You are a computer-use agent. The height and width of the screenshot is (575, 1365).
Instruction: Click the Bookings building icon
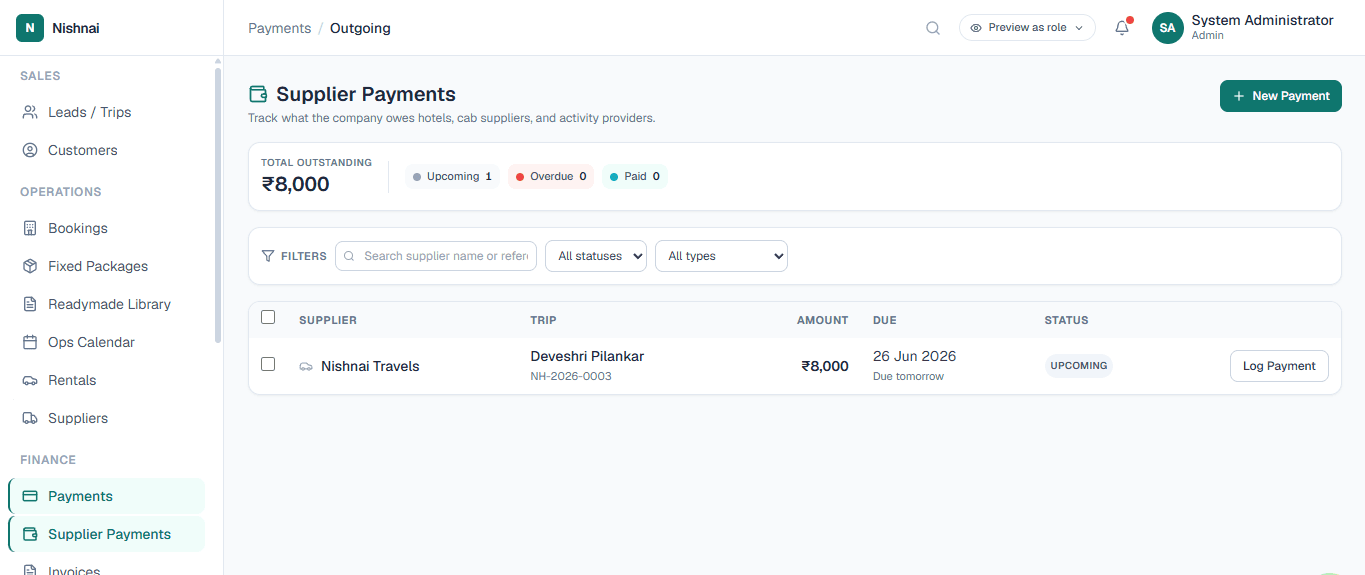point(30,228)
